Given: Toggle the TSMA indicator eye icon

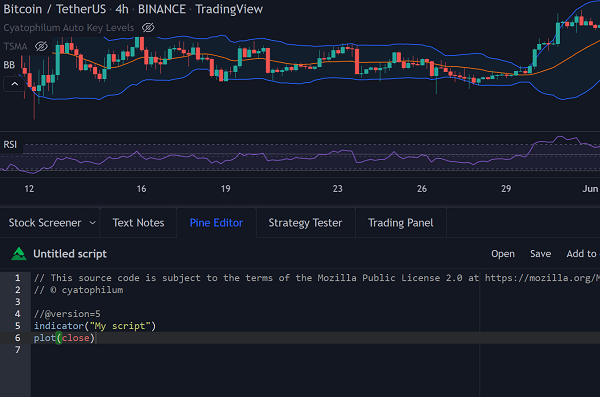Looking at the screenshot, I should point(41,46).
